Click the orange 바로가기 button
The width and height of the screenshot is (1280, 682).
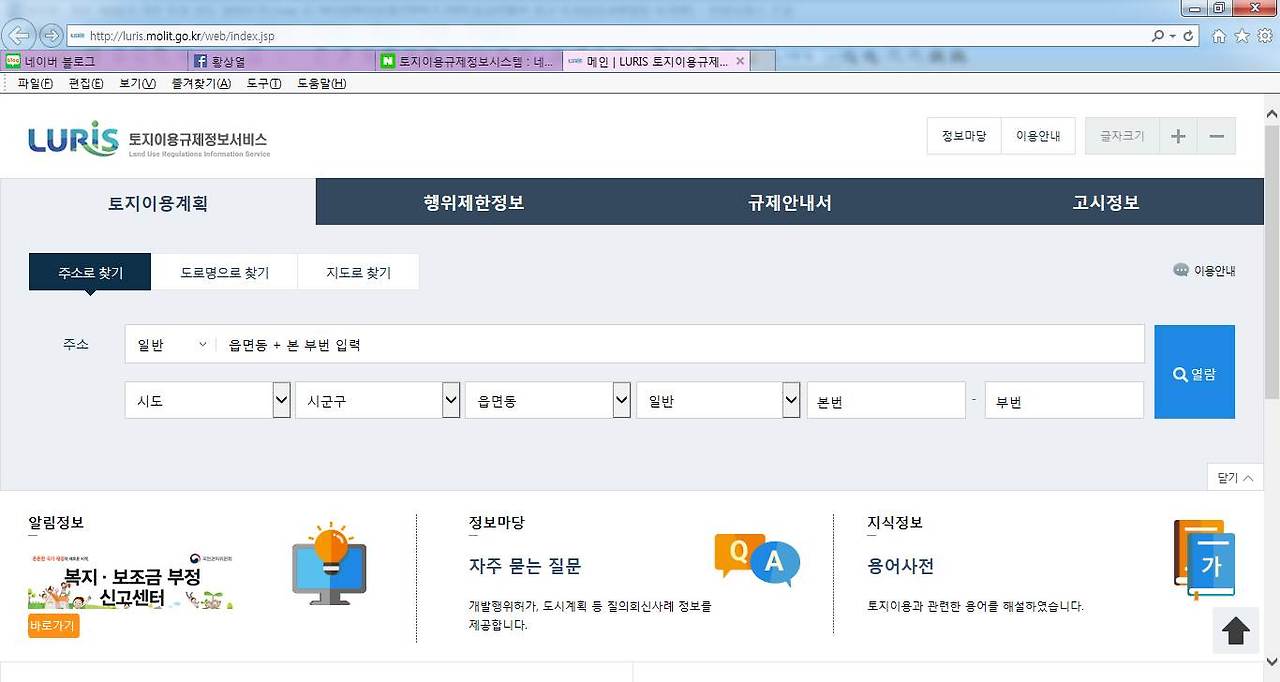click(x=54, y=626)
